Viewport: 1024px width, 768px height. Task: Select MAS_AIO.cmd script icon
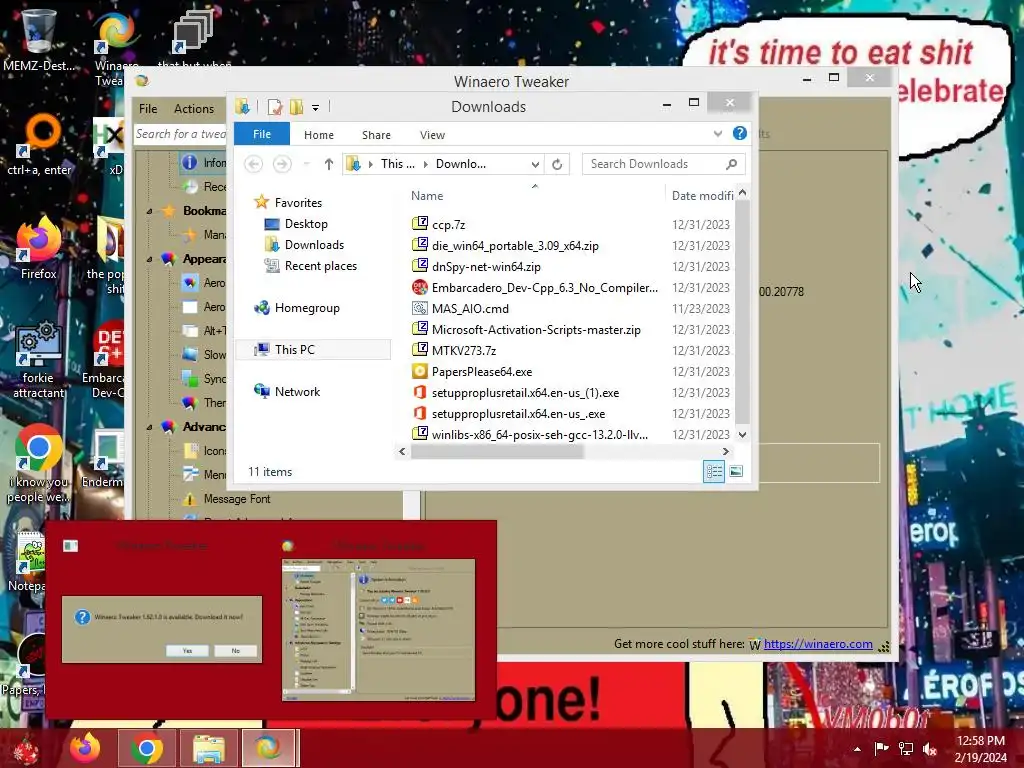[x=420, y=308]
